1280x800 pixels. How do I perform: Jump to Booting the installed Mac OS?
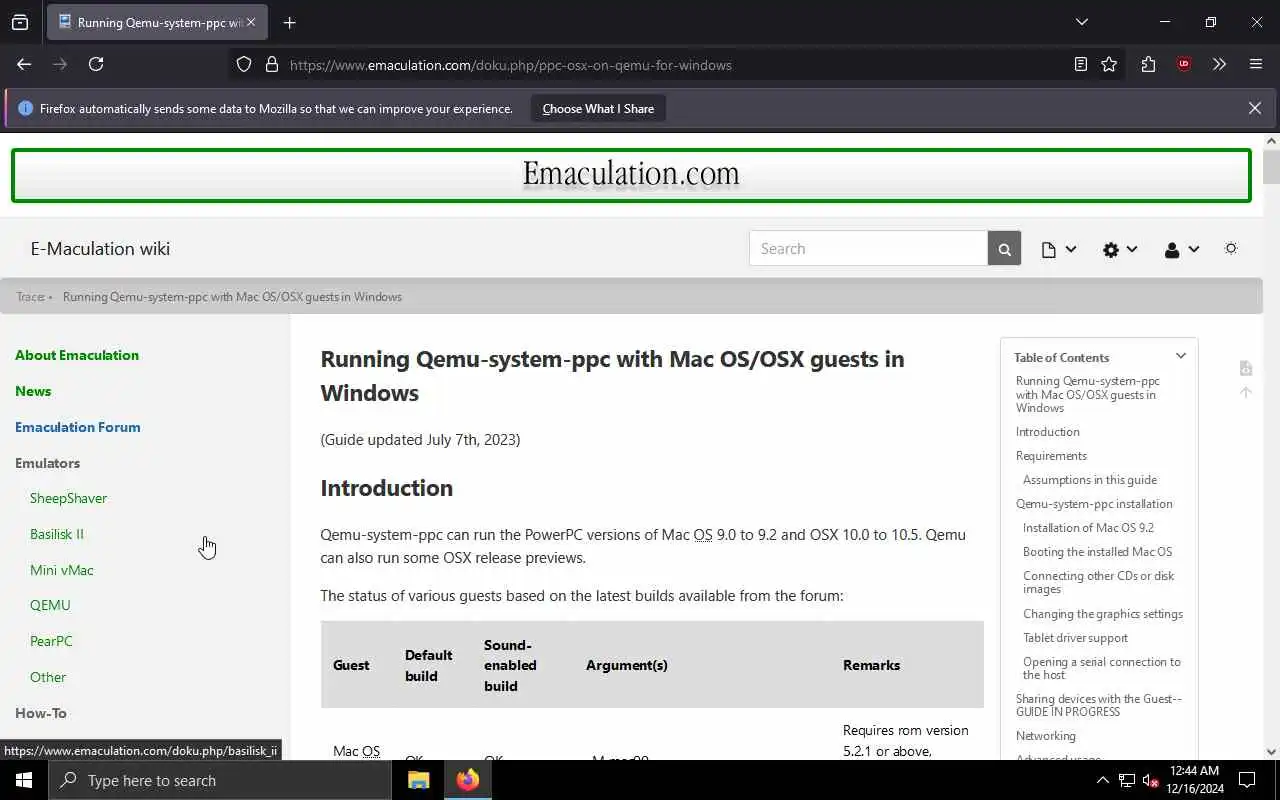click(1097, 552)
